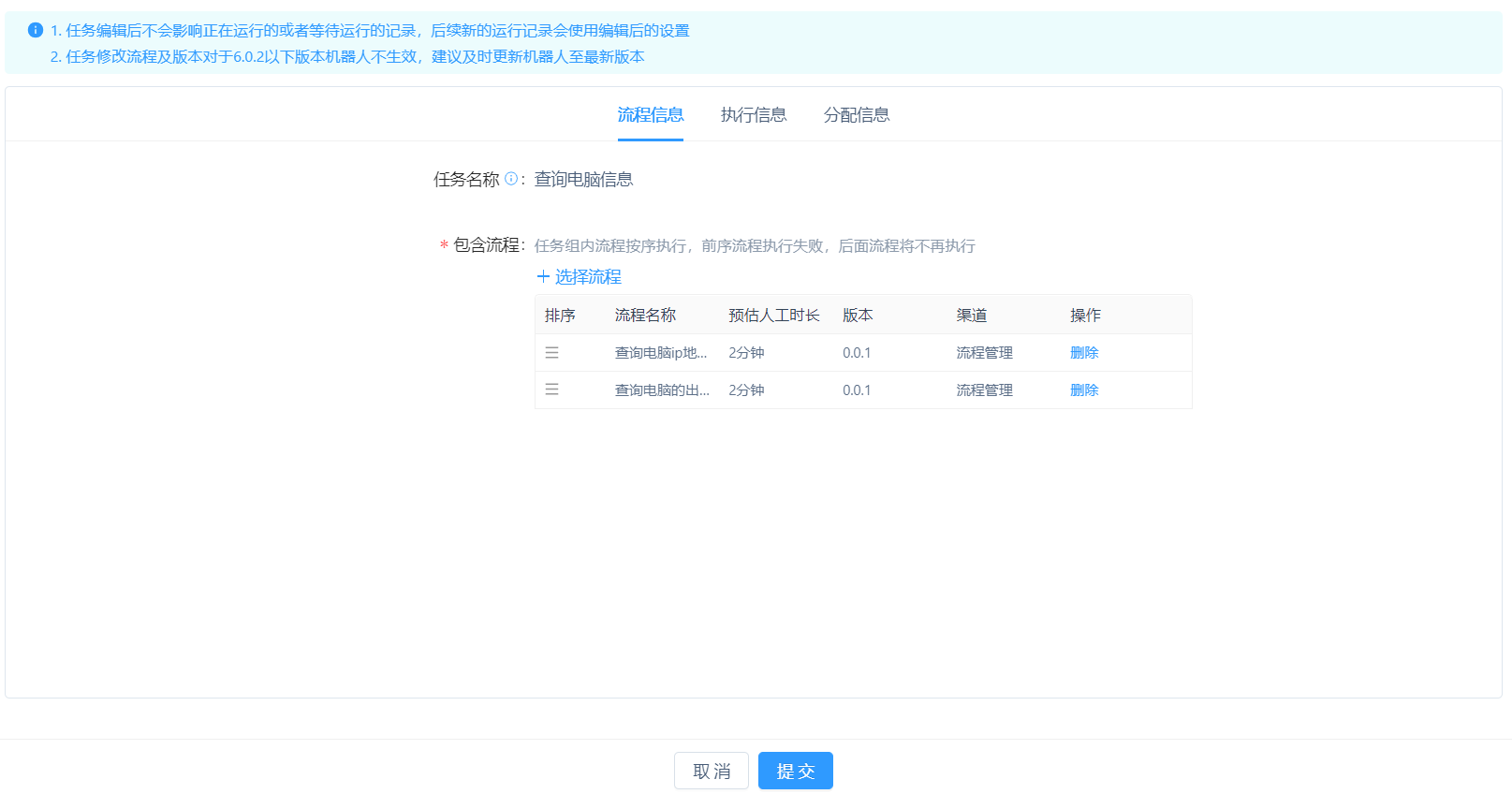Switch to the 流程信息 tab

pyautogui.click(x=650, y=115)
